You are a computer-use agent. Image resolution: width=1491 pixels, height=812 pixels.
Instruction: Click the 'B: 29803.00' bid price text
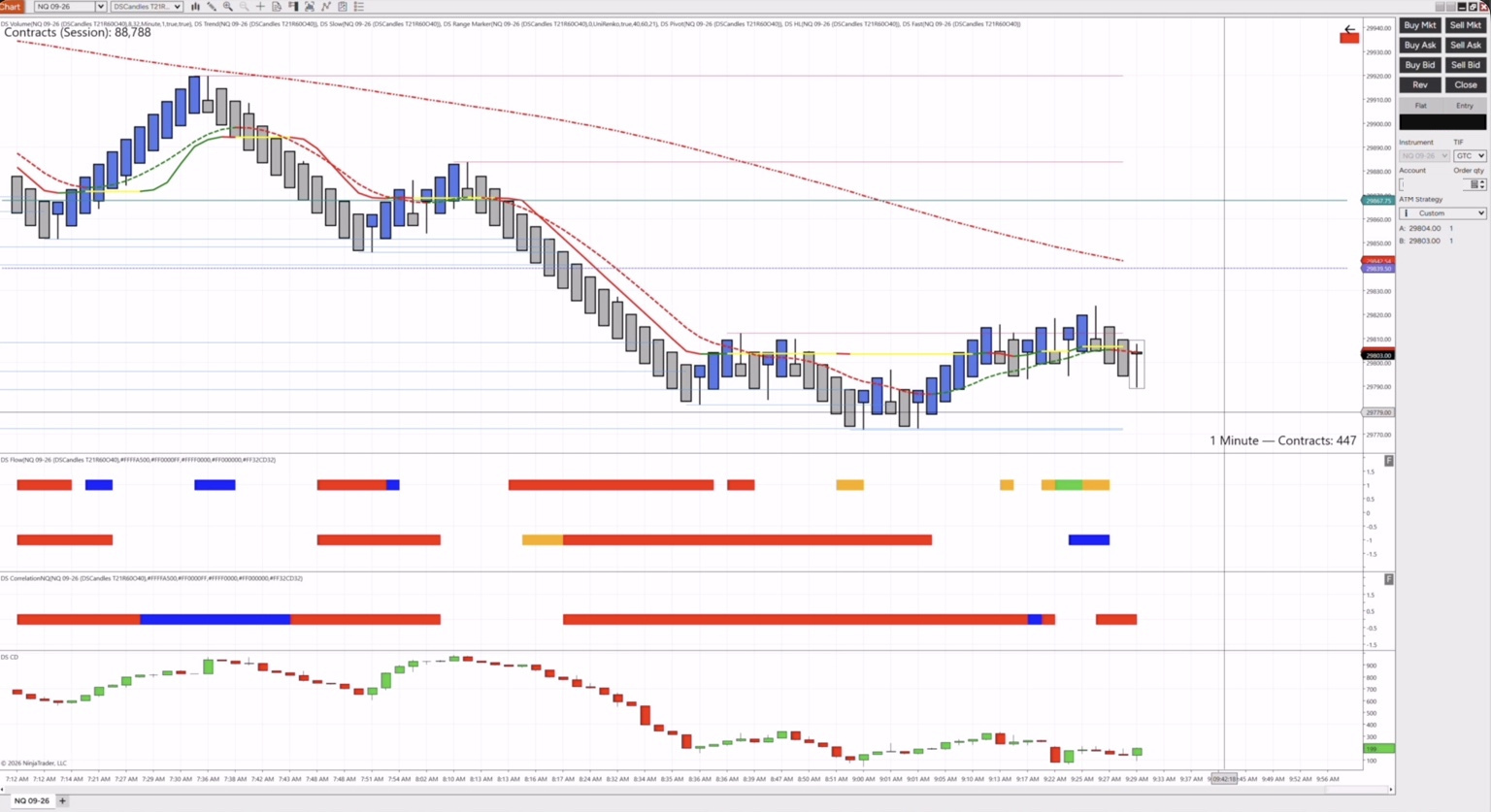1420,242
